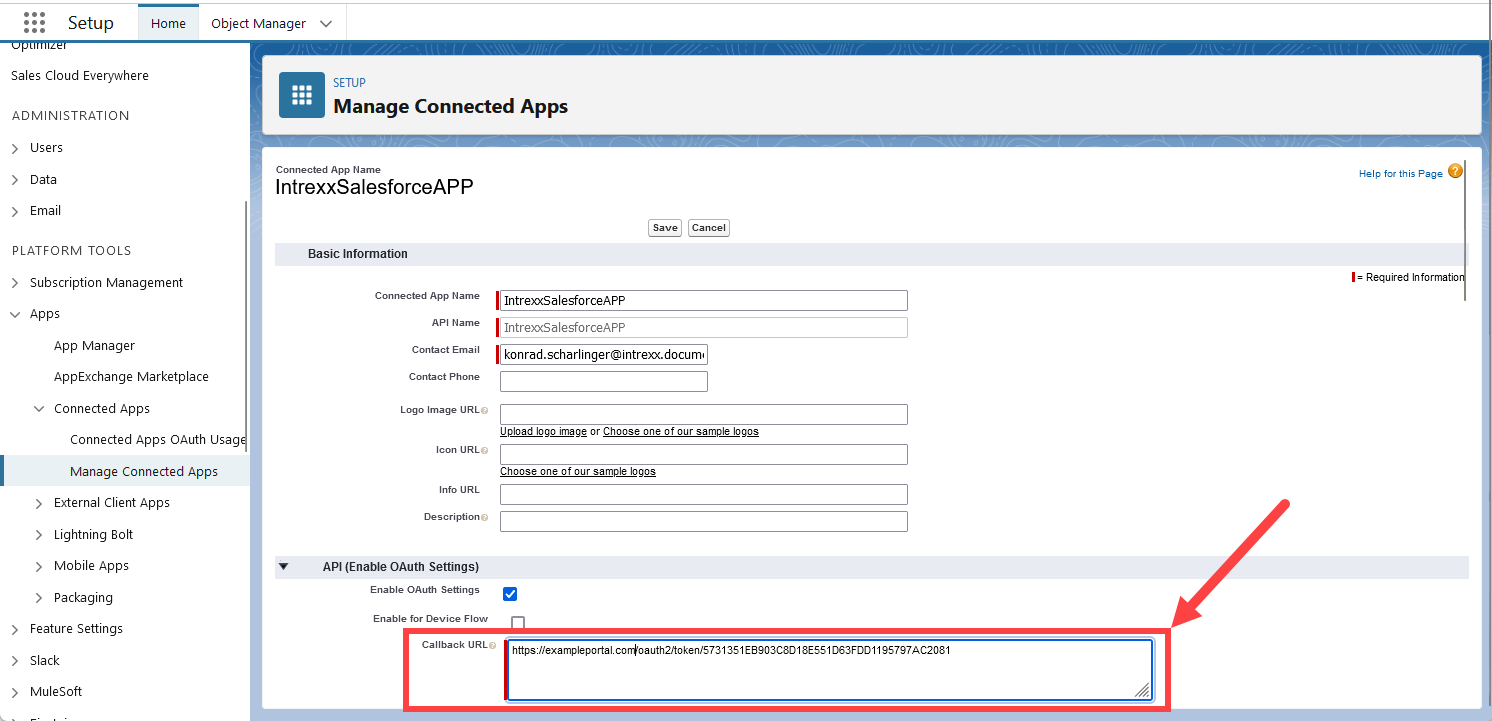Screen dimensions: 1492x721
Task: Click the Description info icon
Action: pyautogui.click(x=485, y=517)
